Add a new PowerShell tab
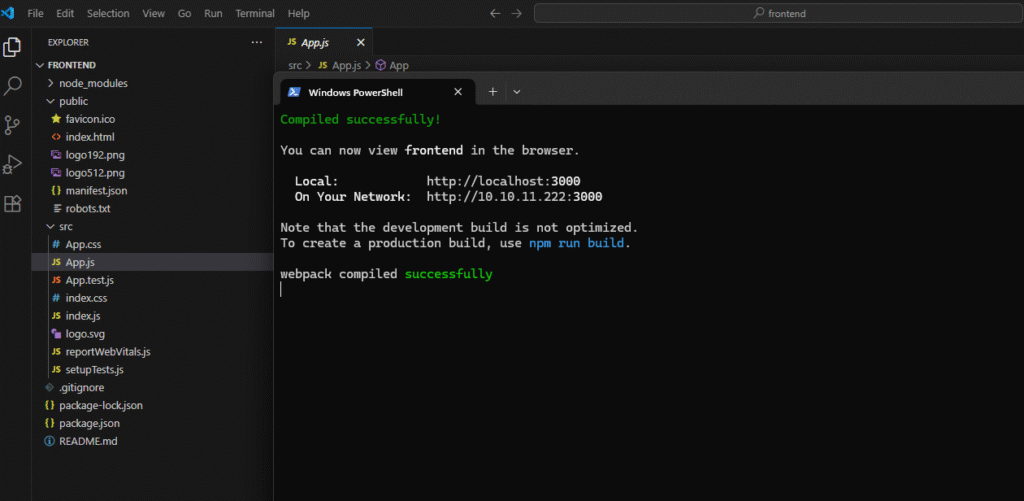Image resolution: width=1024 pixels, height=501 pixels. [x=492, y=91]
